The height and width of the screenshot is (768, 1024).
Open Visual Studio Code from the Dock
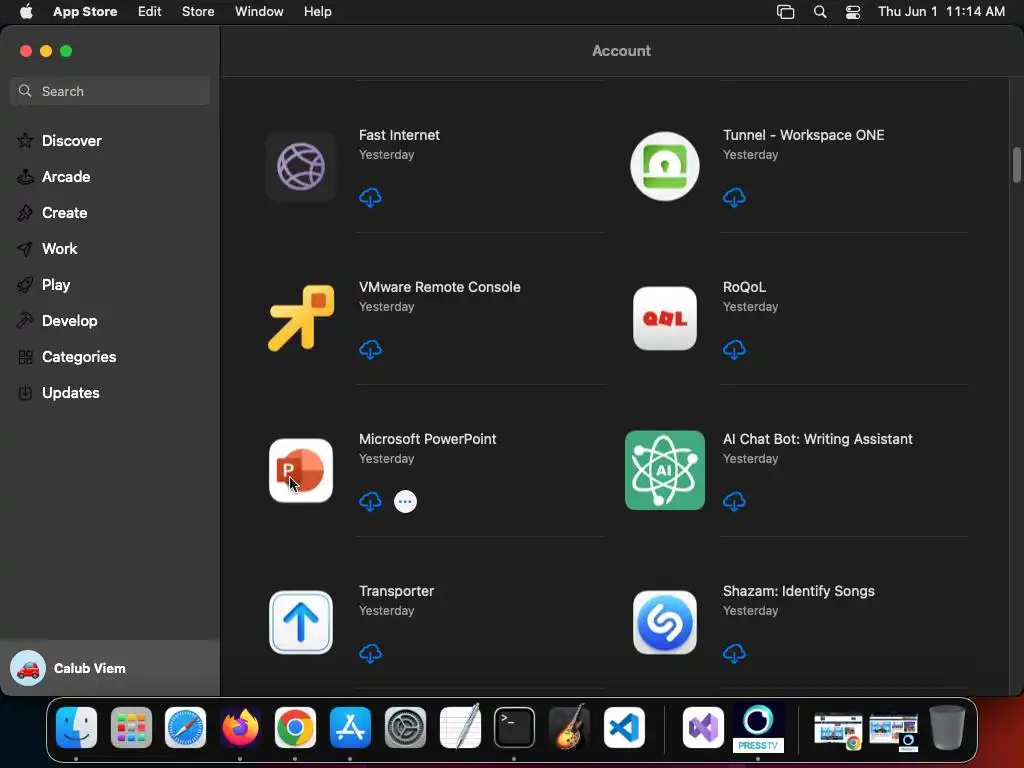coord(624,727)
